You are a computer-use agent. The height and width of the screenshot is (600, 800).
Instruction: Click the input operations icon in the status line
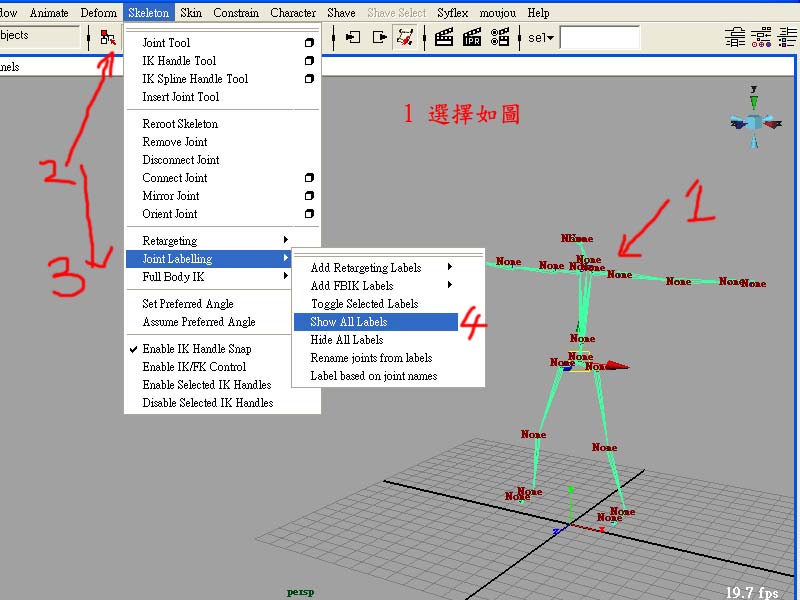353,37
